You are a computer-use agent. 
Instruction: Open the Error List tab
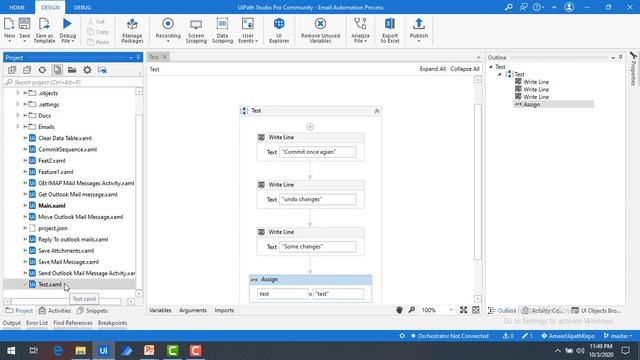[x=37, y=323]
